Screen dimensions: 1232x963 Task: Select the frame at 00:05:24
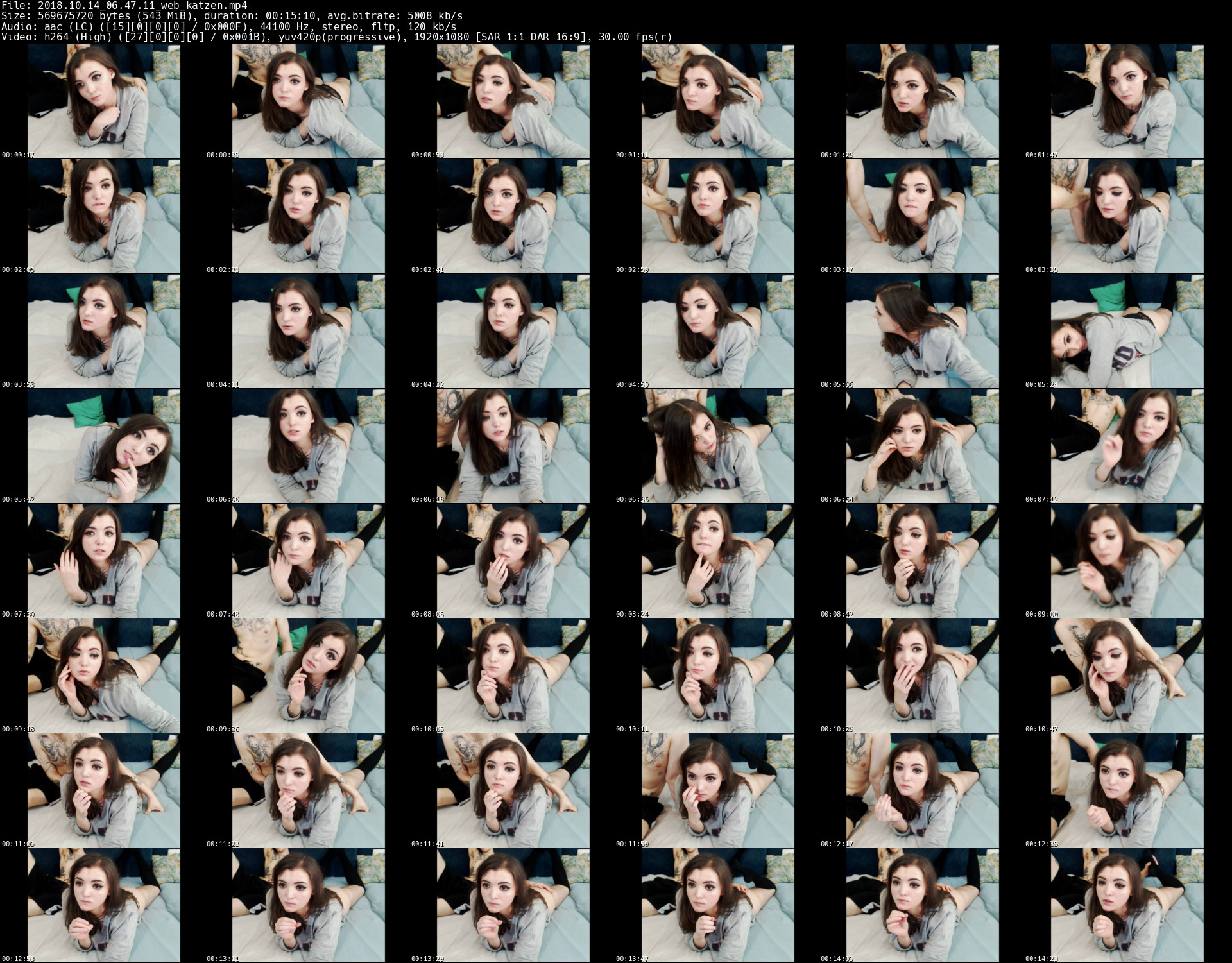(1127, 331)
